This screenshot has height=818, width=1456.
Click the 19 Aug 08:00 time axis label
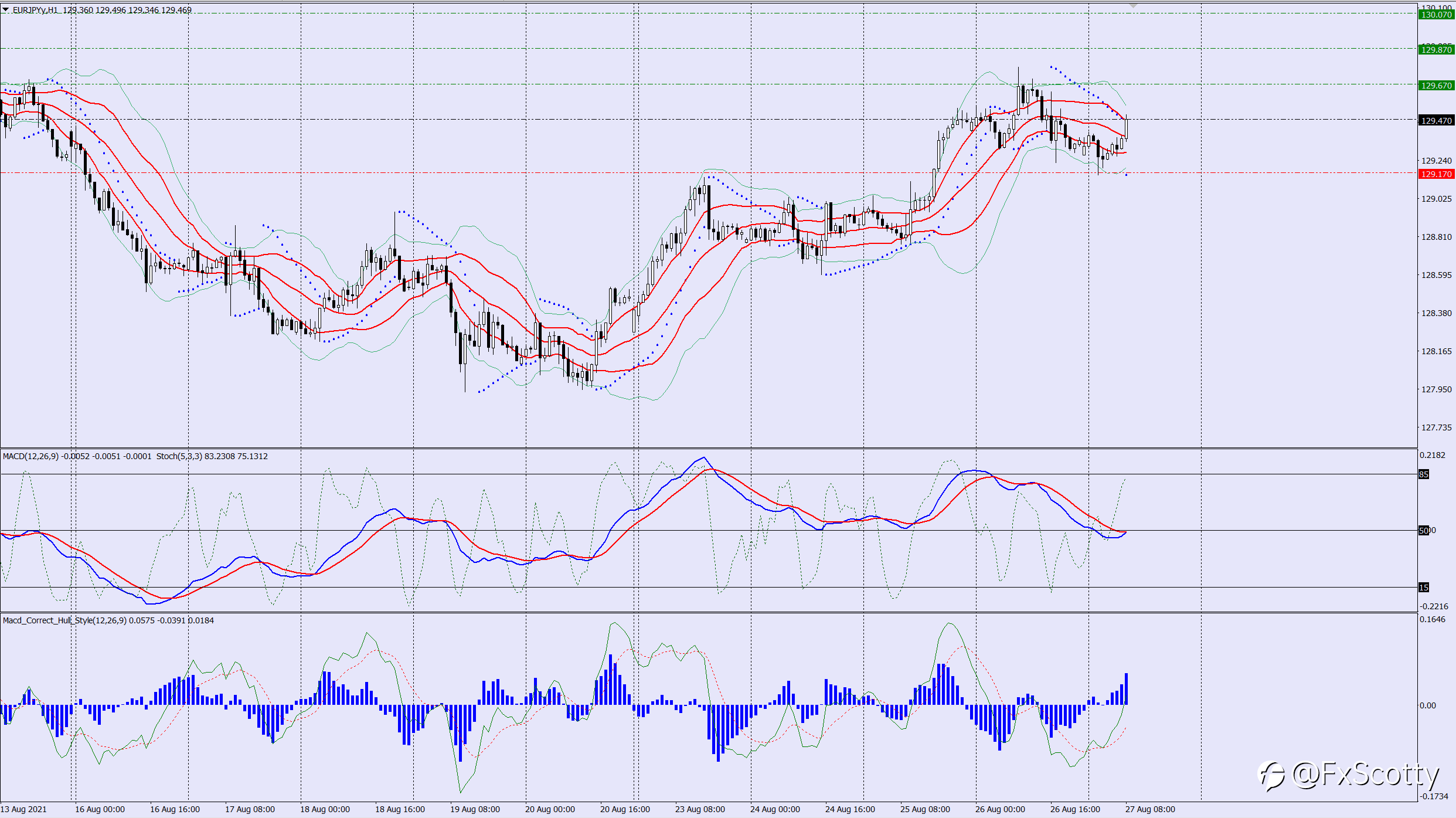pos(475,809)
